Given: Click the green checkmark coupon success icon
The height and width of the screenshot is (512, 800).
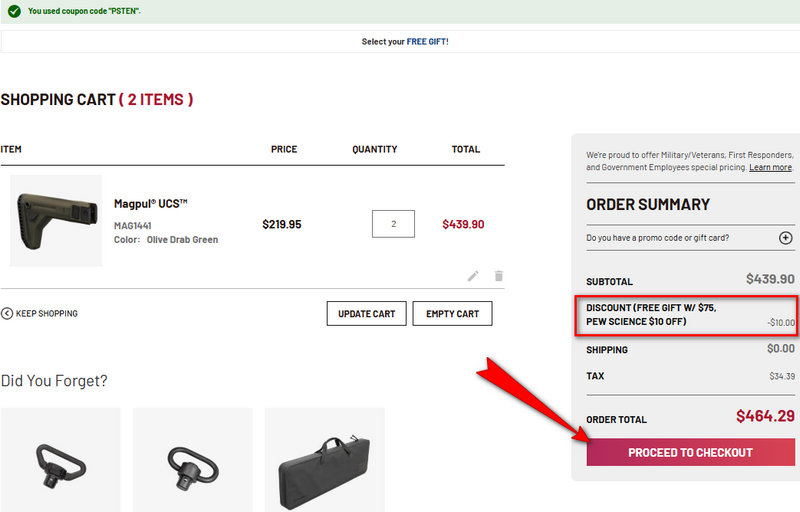Looking at the screenshot, I should [x=14, y=11].
